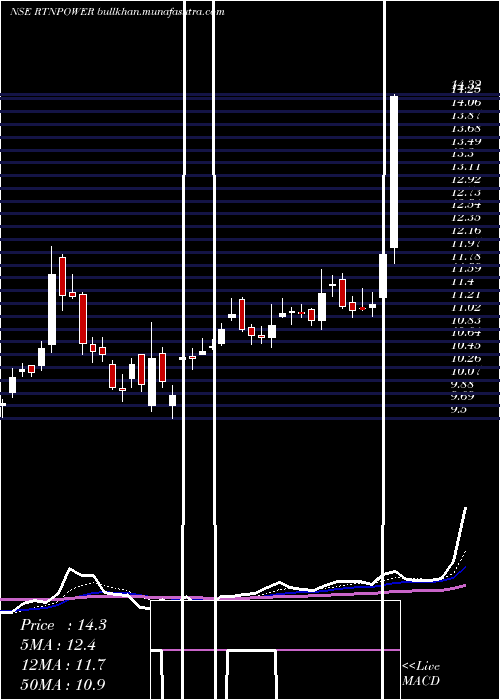Click the 'Price : 14.3' readout
The height and width of the screenshot is (700, 500).
tap(63, 625)
